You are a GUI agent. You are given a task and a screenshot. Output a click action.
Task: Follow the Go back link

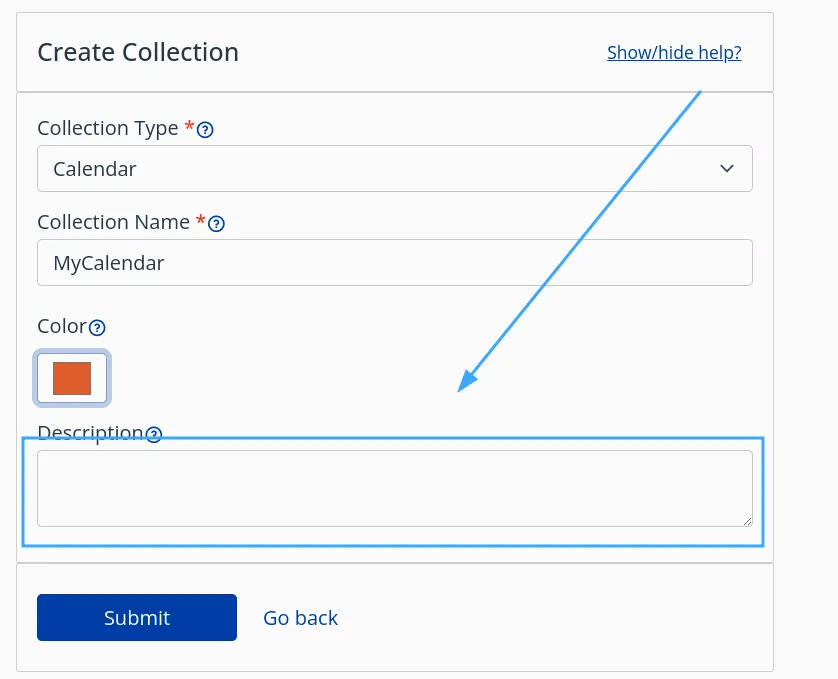coord(300,618)
